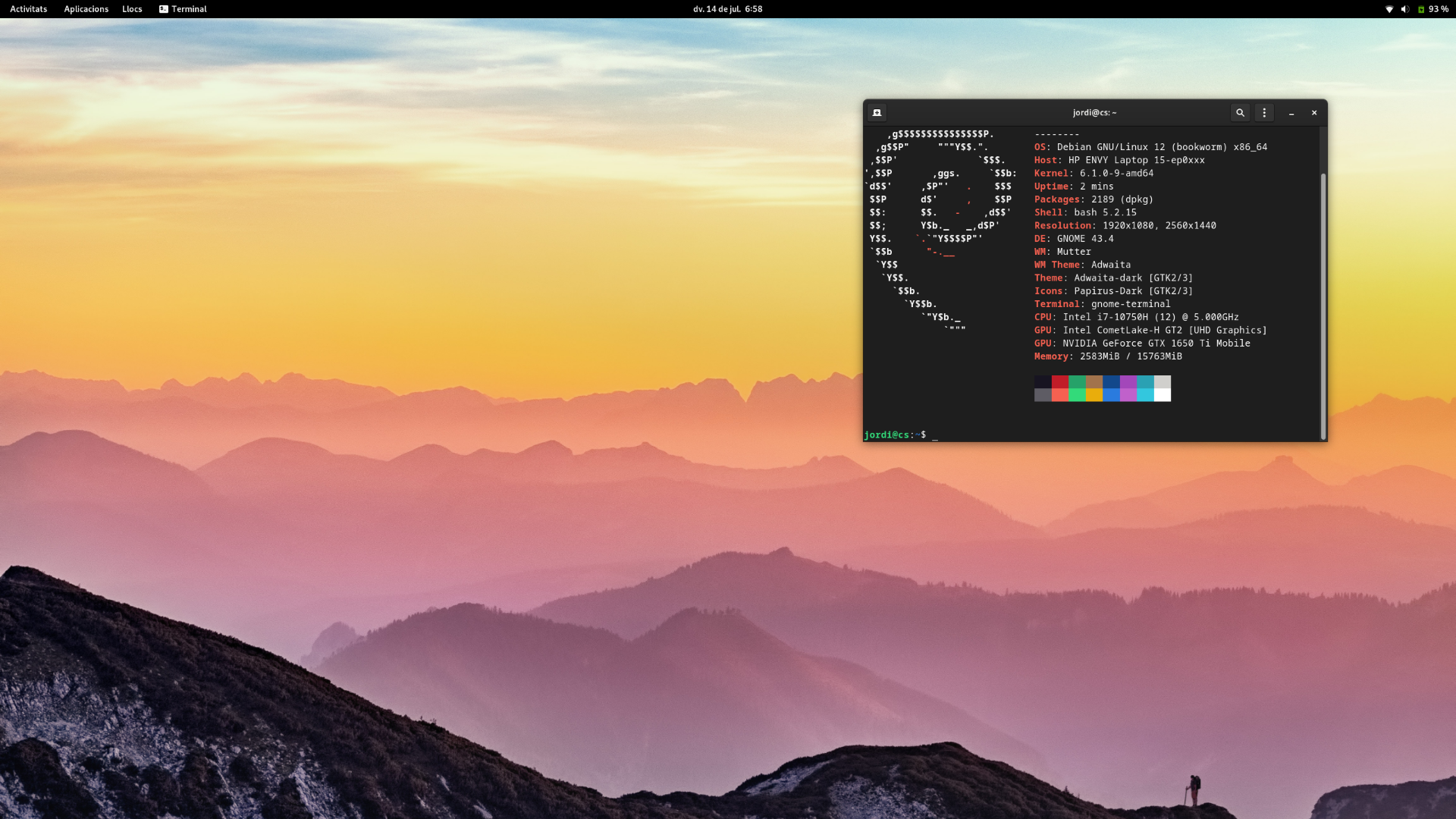Minimize the terminal window
This screenshot has width=1456, height=819.
click(1291, 113)
